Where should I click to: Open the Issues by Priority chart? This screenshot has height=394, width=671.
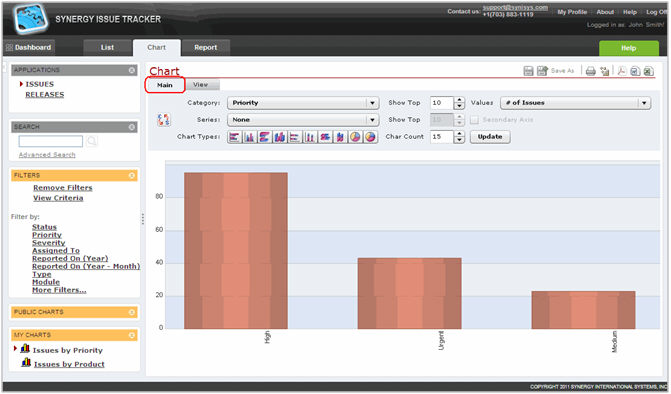pos(68,350)
